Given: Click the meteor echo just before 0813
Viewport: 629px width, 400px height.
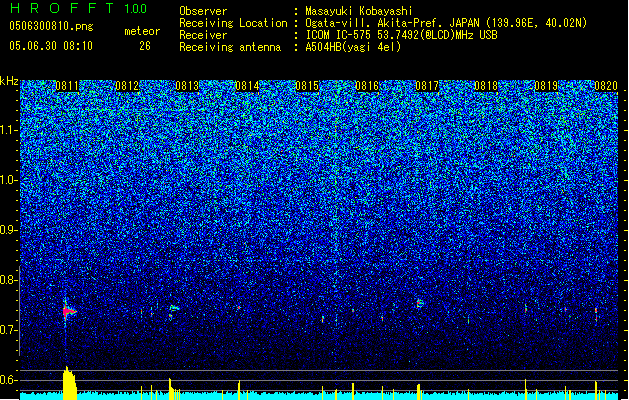Looking at the screenshot, I should (173, 311).
